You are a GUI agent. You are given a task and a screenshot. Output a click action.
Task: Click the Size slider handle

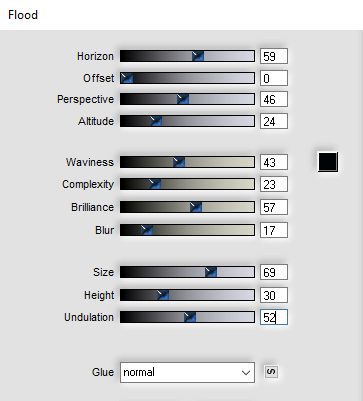211,272
